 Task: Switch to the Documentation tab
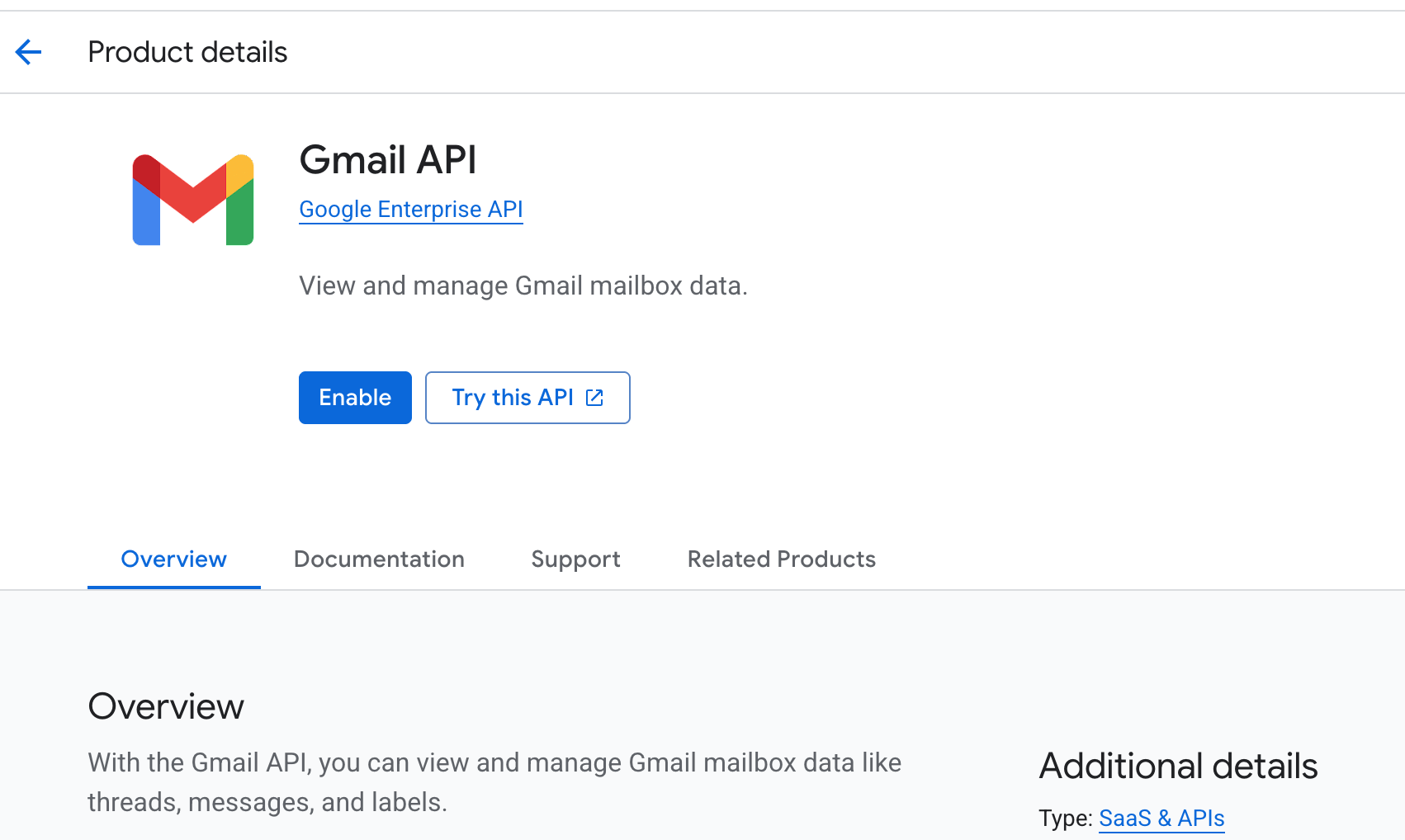(379, 559)
